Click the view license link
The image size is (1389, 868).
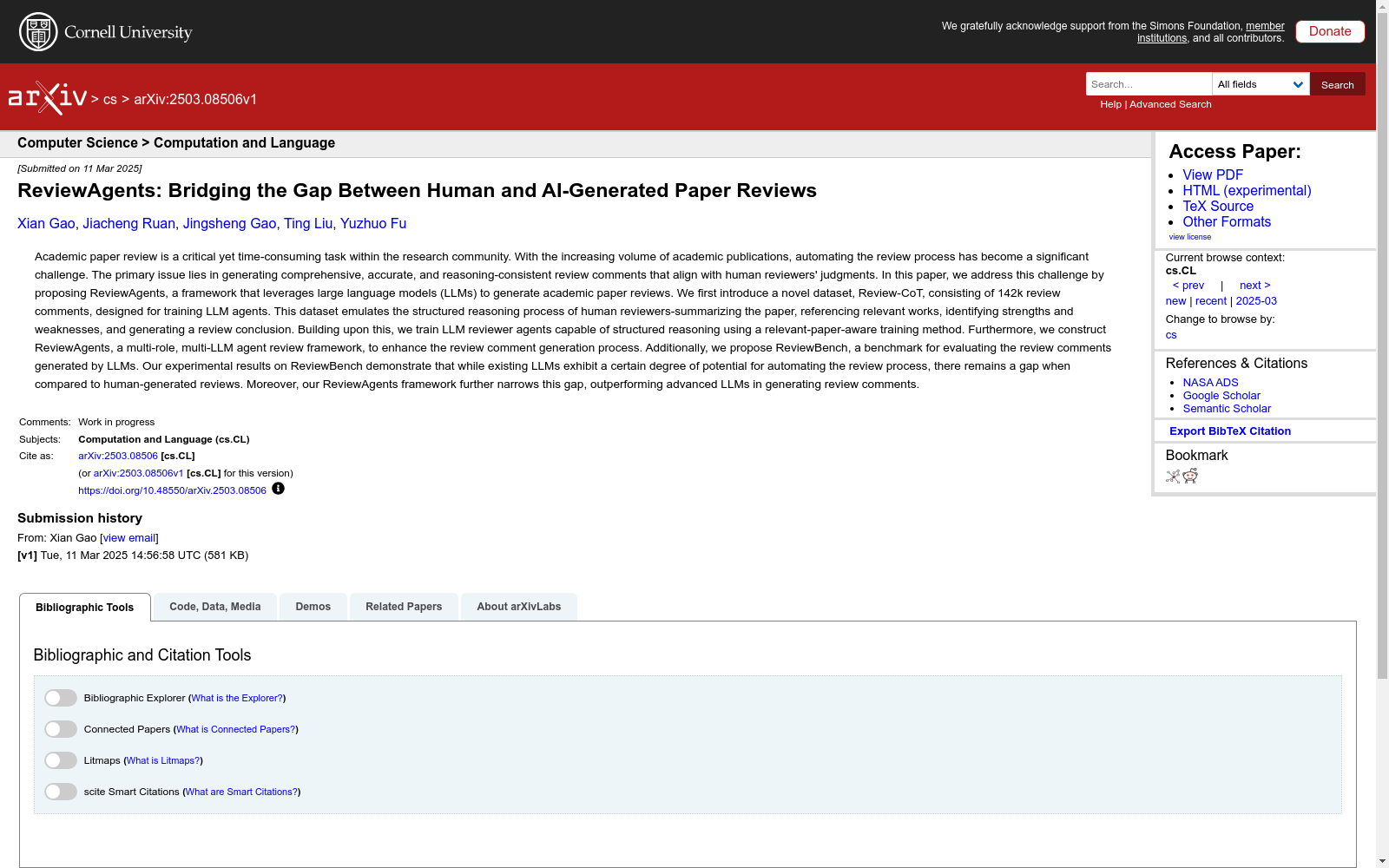1189,237
